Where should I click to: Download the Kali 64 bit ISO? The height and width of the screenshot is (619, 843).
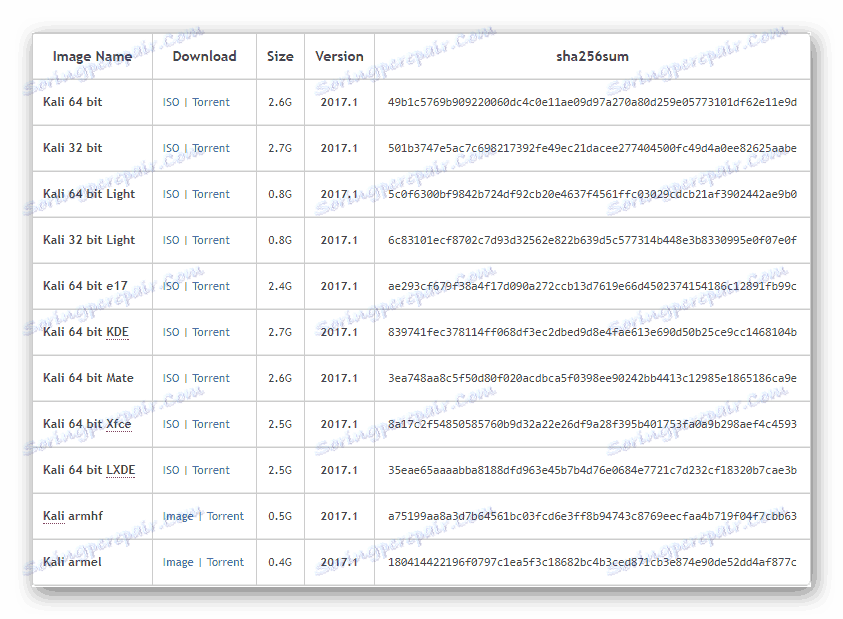171,102
